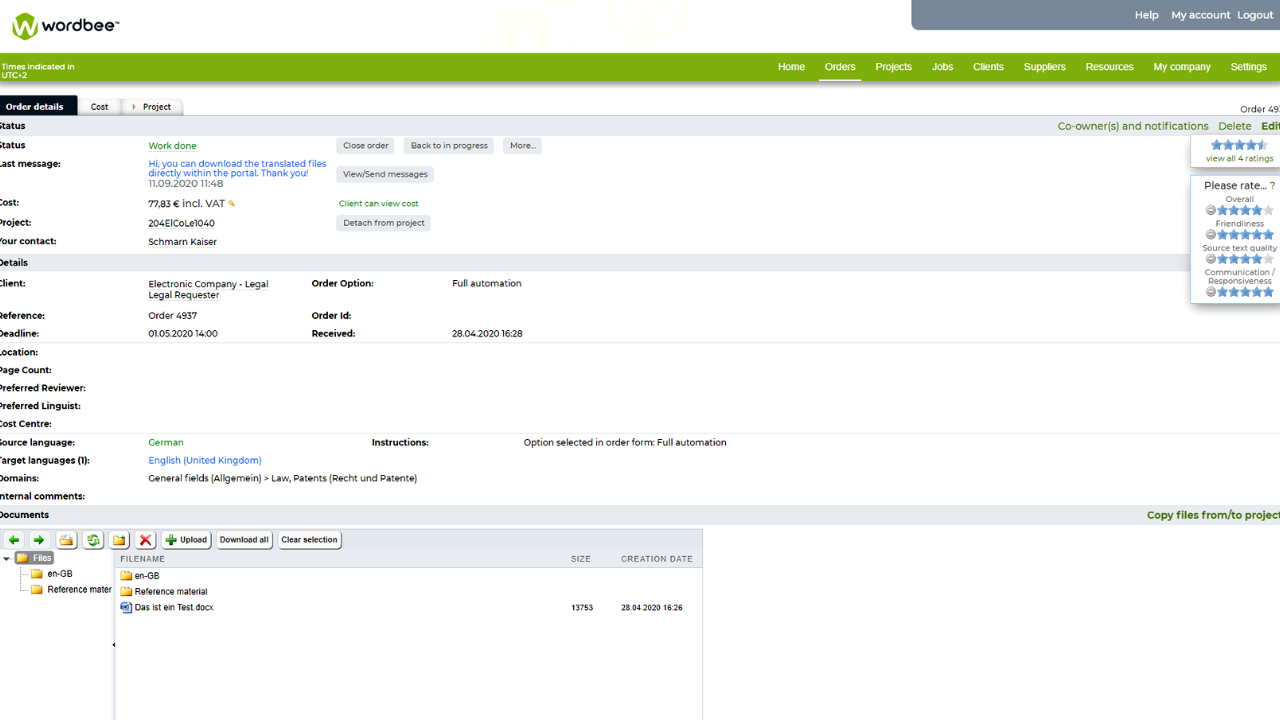Click the Close order button
1280x720 pixels.
coord(366,146)
